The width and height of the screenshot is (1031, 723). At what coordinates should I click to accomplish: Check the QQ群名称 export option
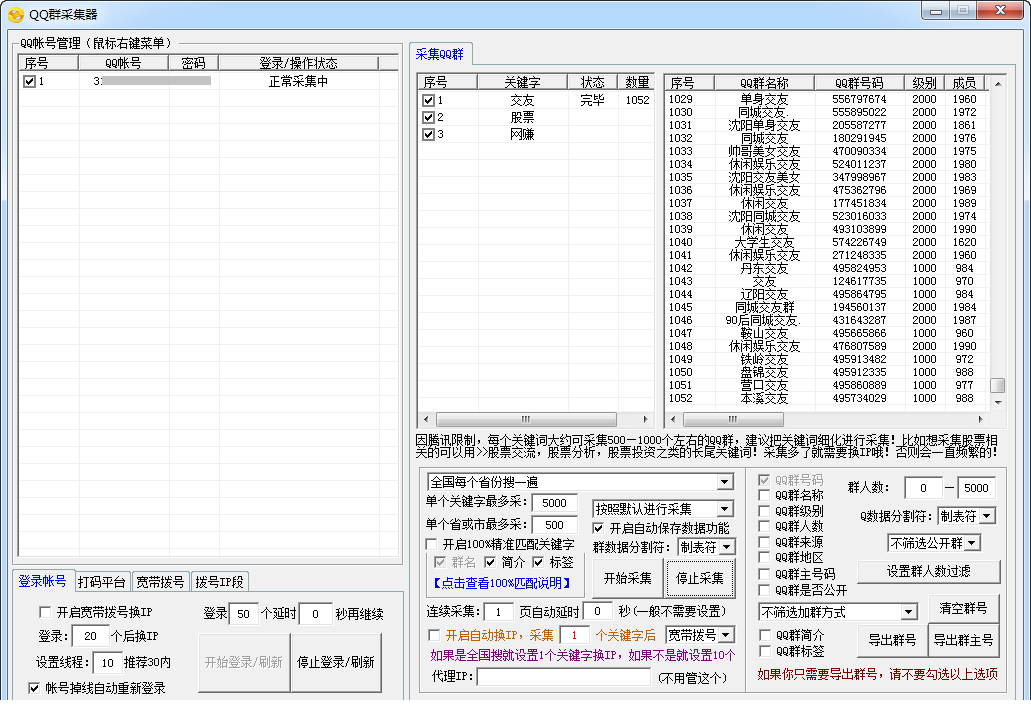764,495
